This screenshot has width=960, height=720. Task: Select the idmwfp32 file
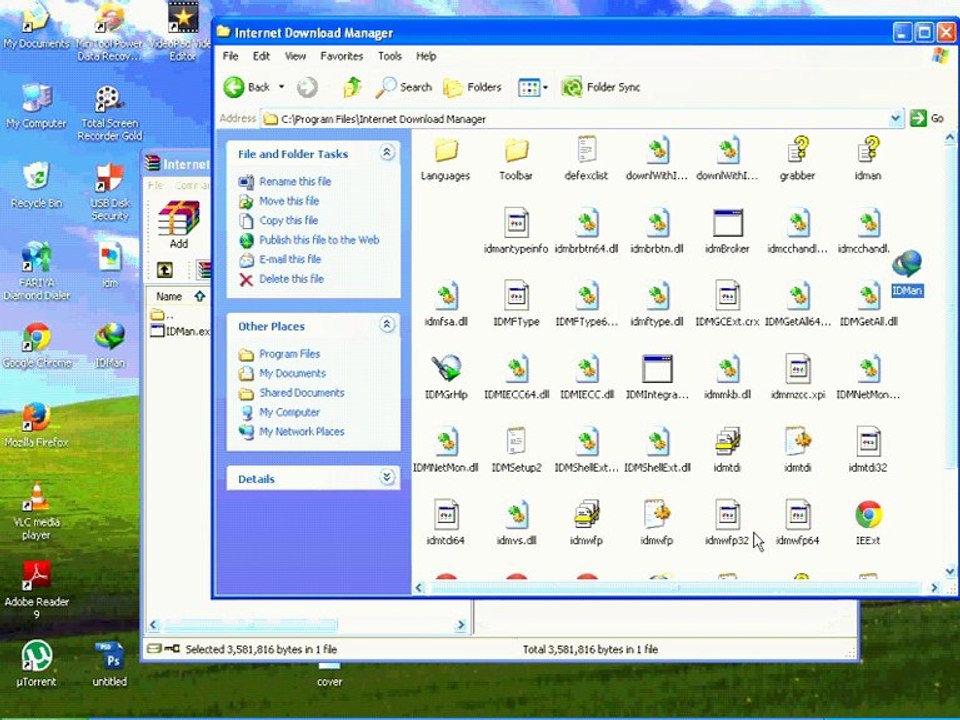pyautogui.click(x=727, y=523)
